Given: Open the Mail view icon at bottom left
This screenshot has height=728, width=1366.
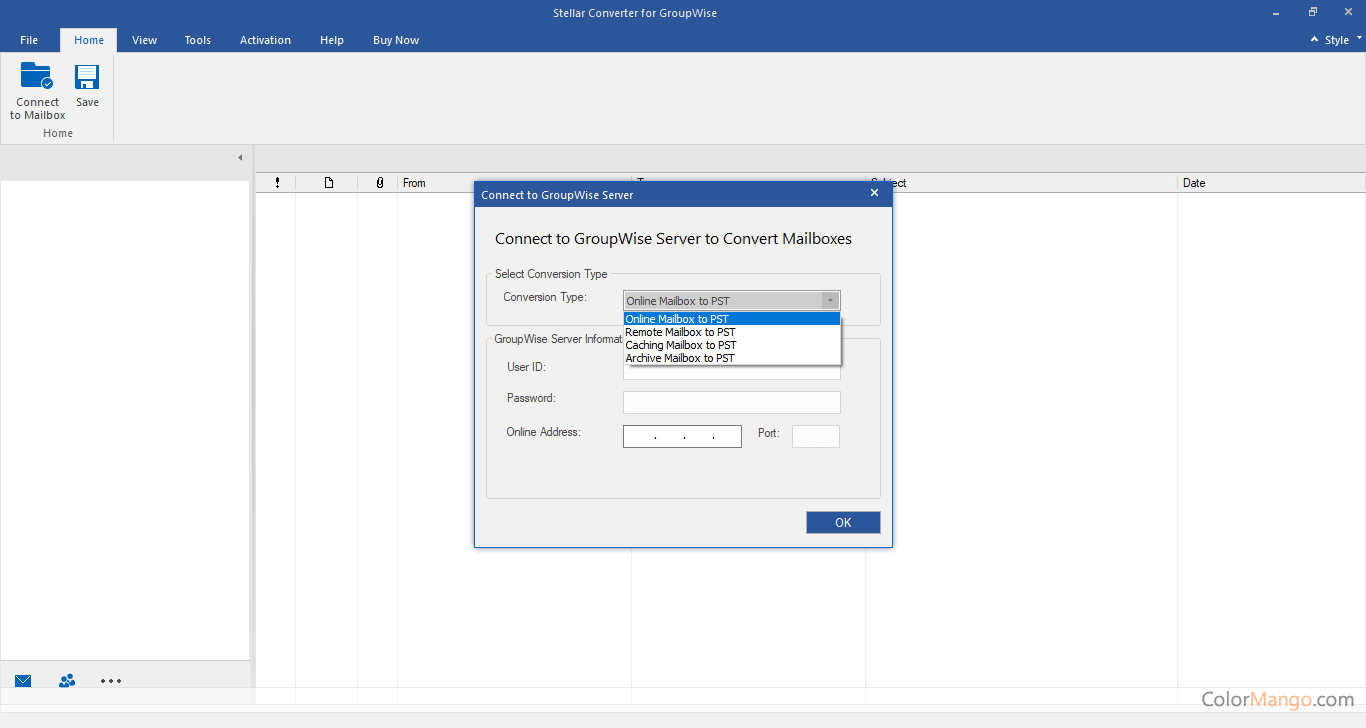Looking at the screenshot, I should tap(23, 681).
